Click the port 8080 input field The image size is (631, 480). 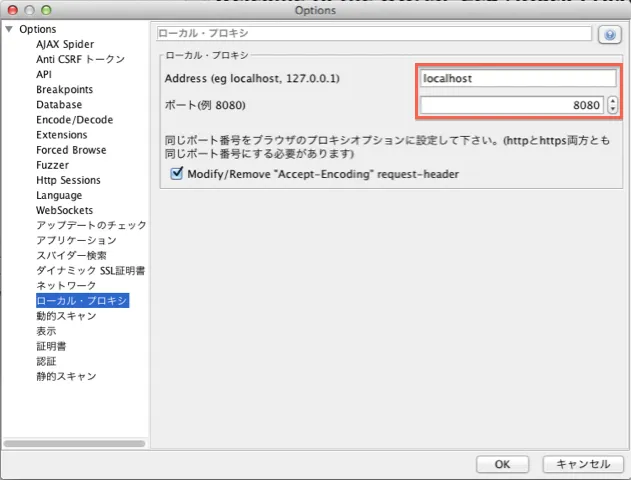tap(511, 105)
